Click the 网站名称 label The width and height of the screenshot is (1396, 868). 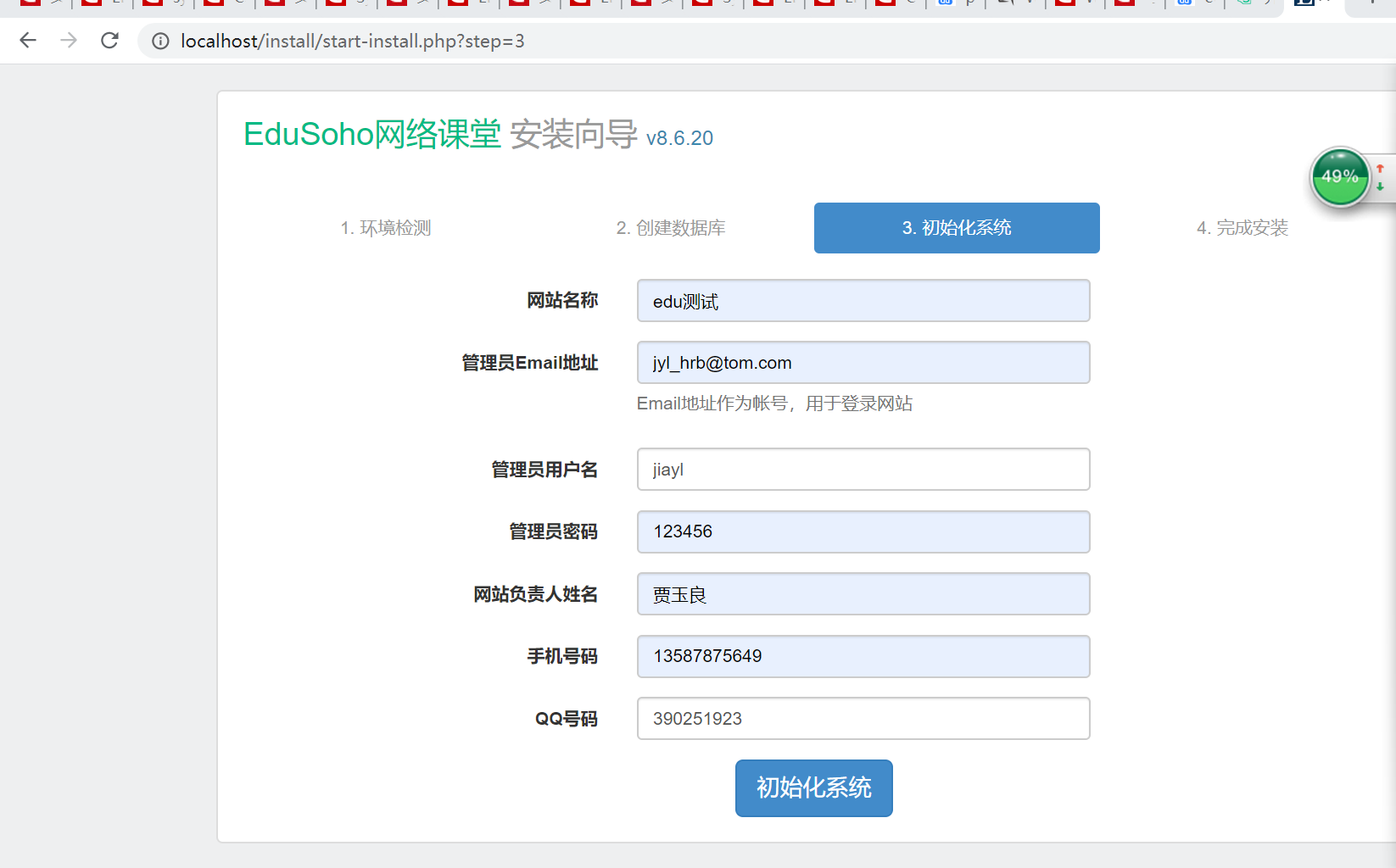click(562, 301)
